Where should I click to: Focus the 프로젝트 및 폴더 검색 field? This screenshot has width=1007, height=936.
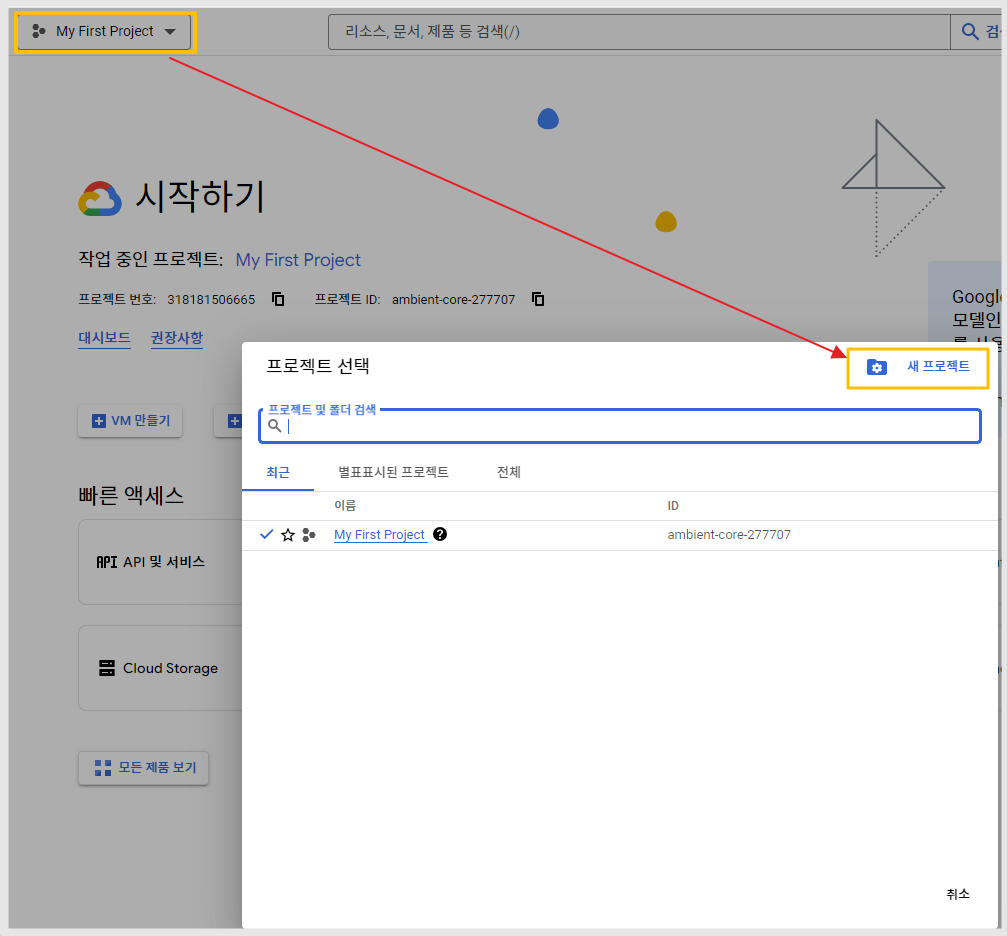620,426
